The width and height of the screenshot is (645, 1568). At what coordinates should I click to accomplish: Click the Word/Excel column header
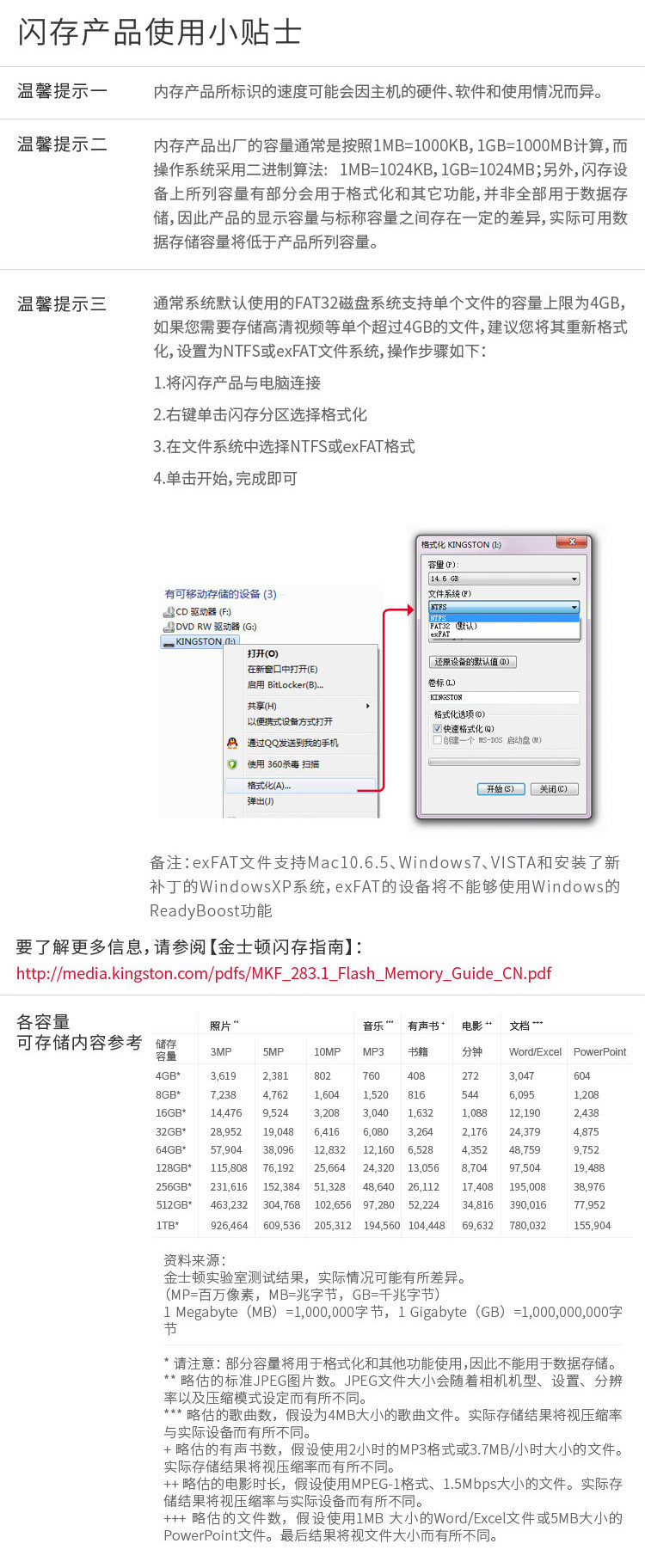pos(536,1052)
